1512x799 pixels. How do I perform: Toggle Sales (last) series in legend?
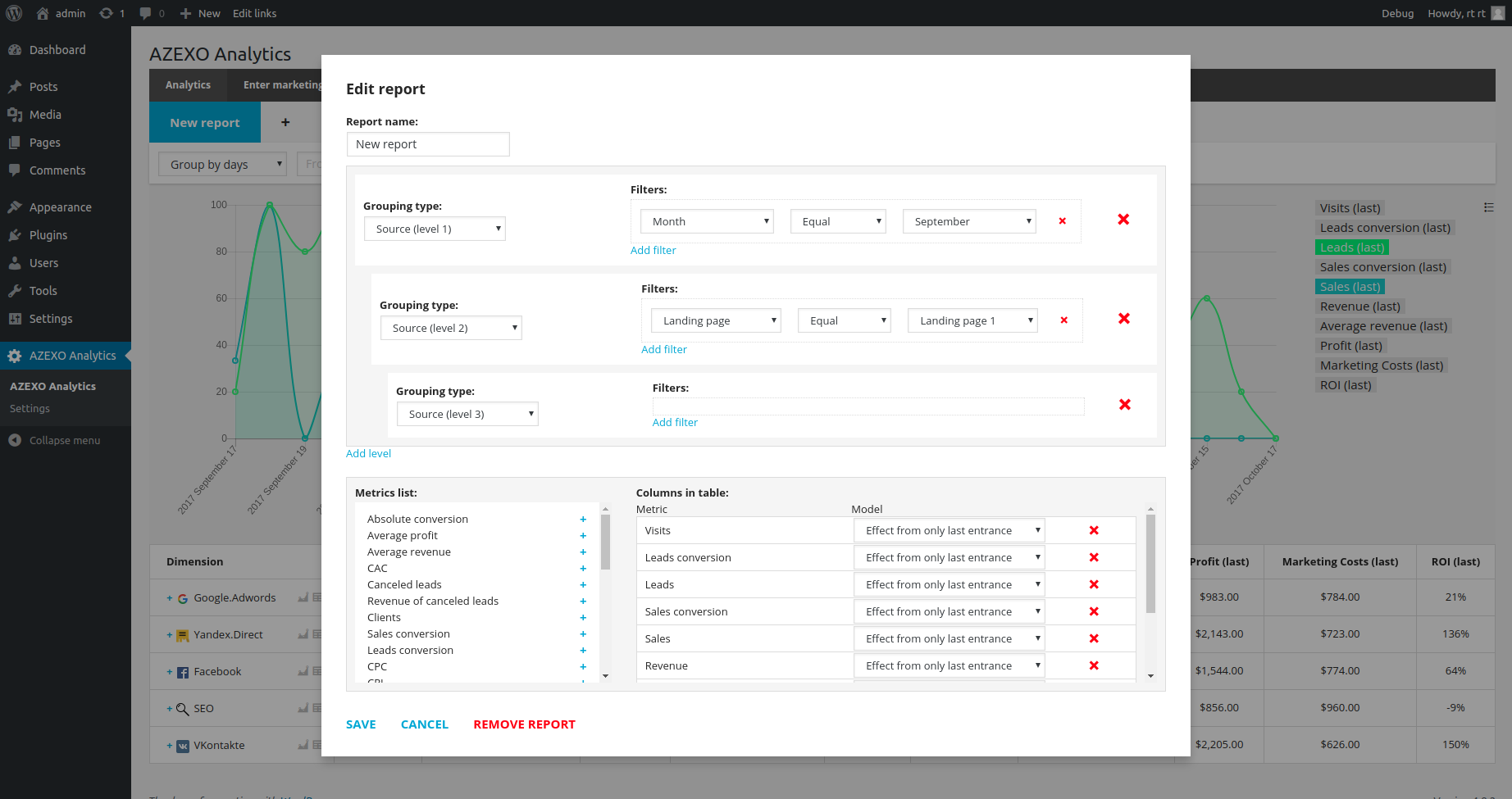1350,287
